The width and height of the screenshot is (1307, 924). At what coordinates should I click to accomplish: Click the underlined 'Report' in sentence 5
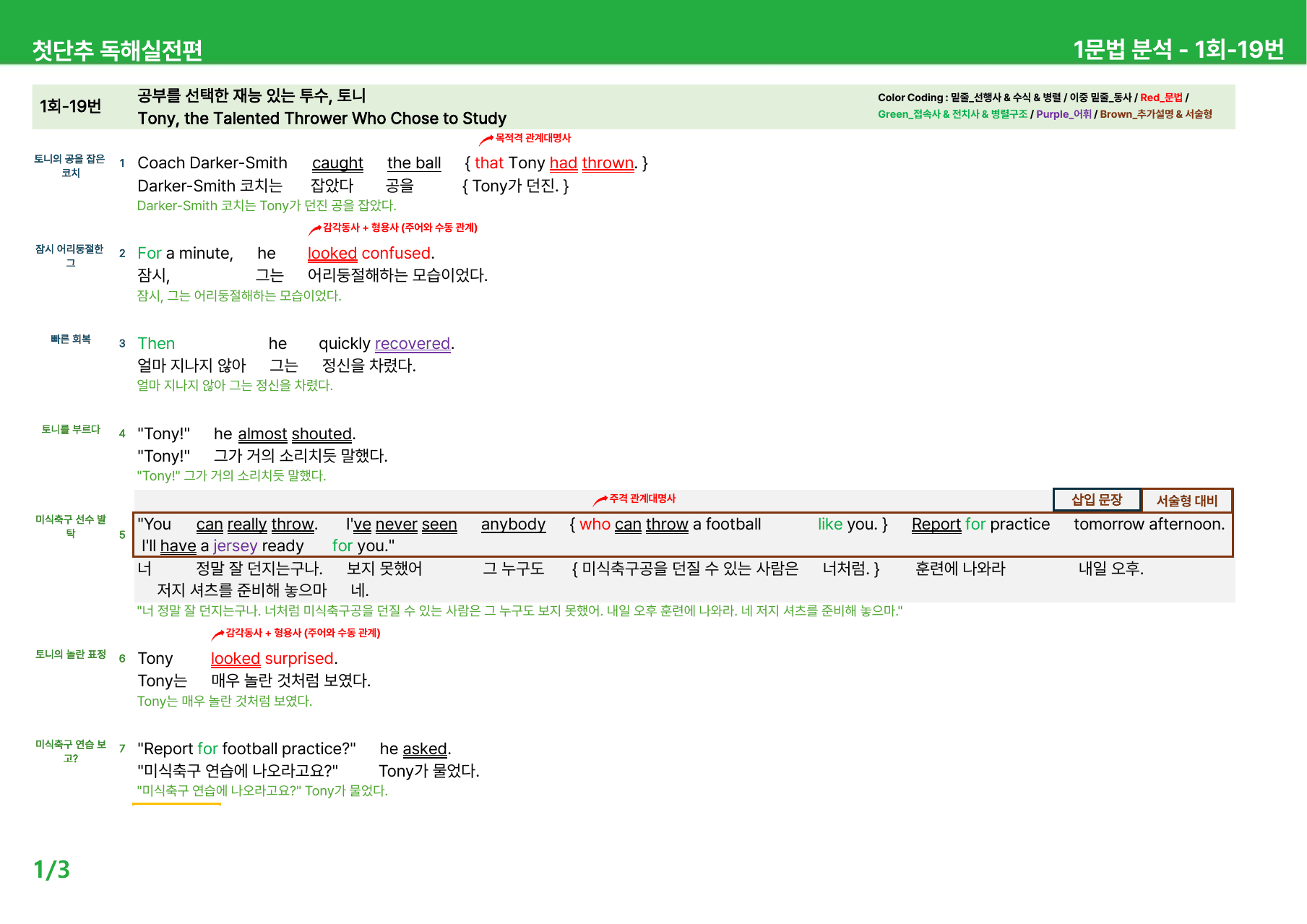pos(936,524)
